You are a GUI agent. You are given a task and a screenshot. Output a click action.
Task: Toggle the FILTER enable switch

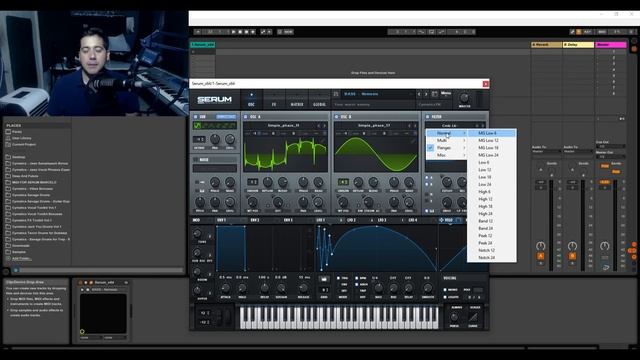(427, 117)
